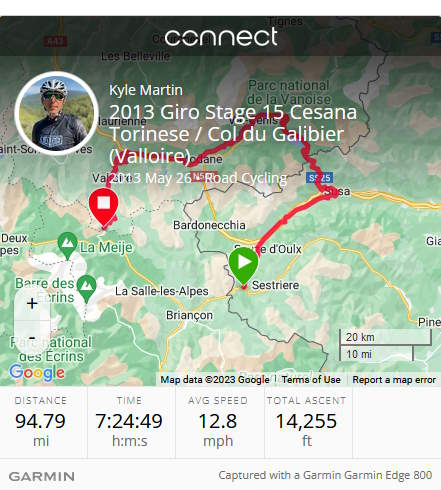The image size is (441, 490).
Task: Click the Google logo on map
Action: 37,372
